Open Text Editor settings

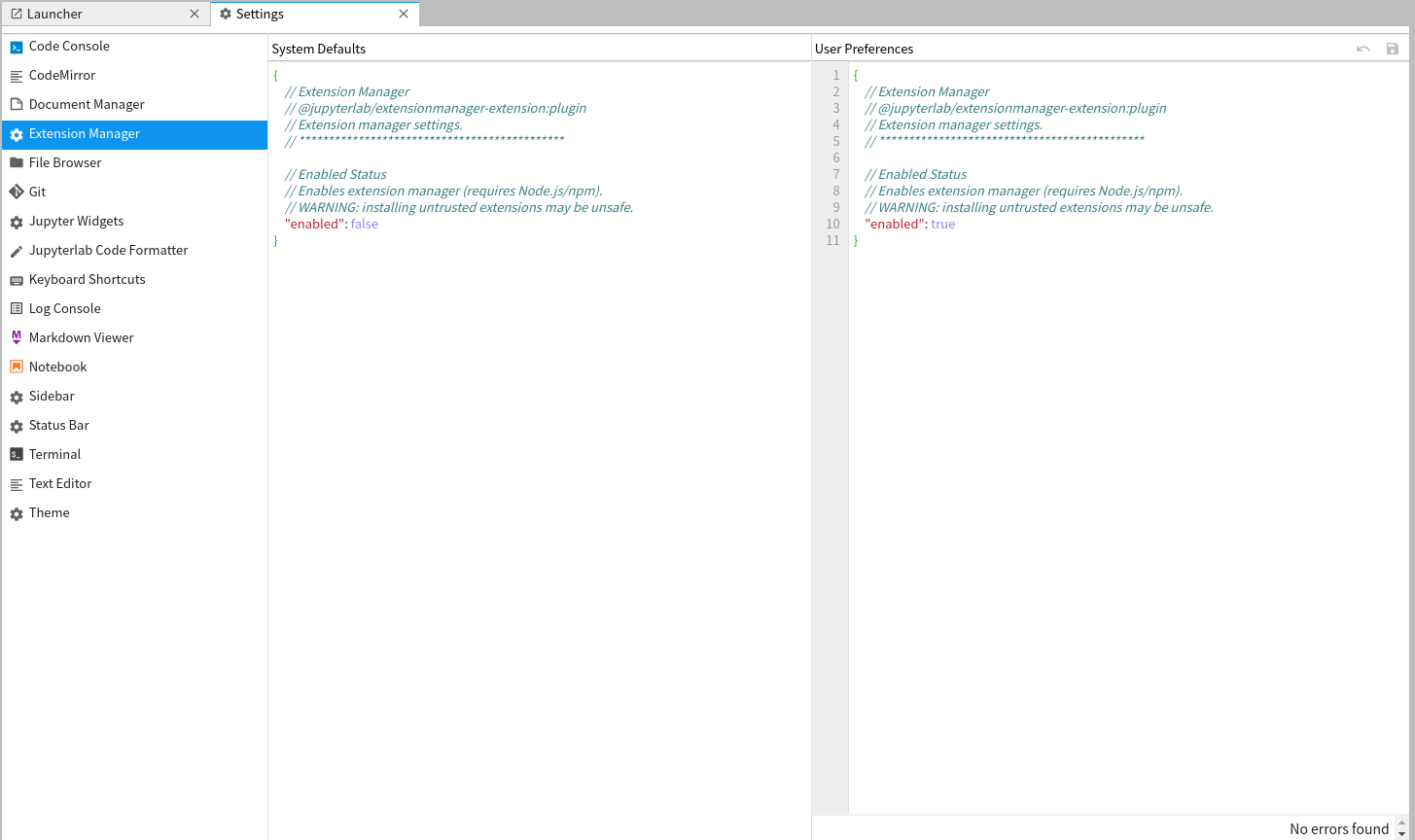pos(134,484)
